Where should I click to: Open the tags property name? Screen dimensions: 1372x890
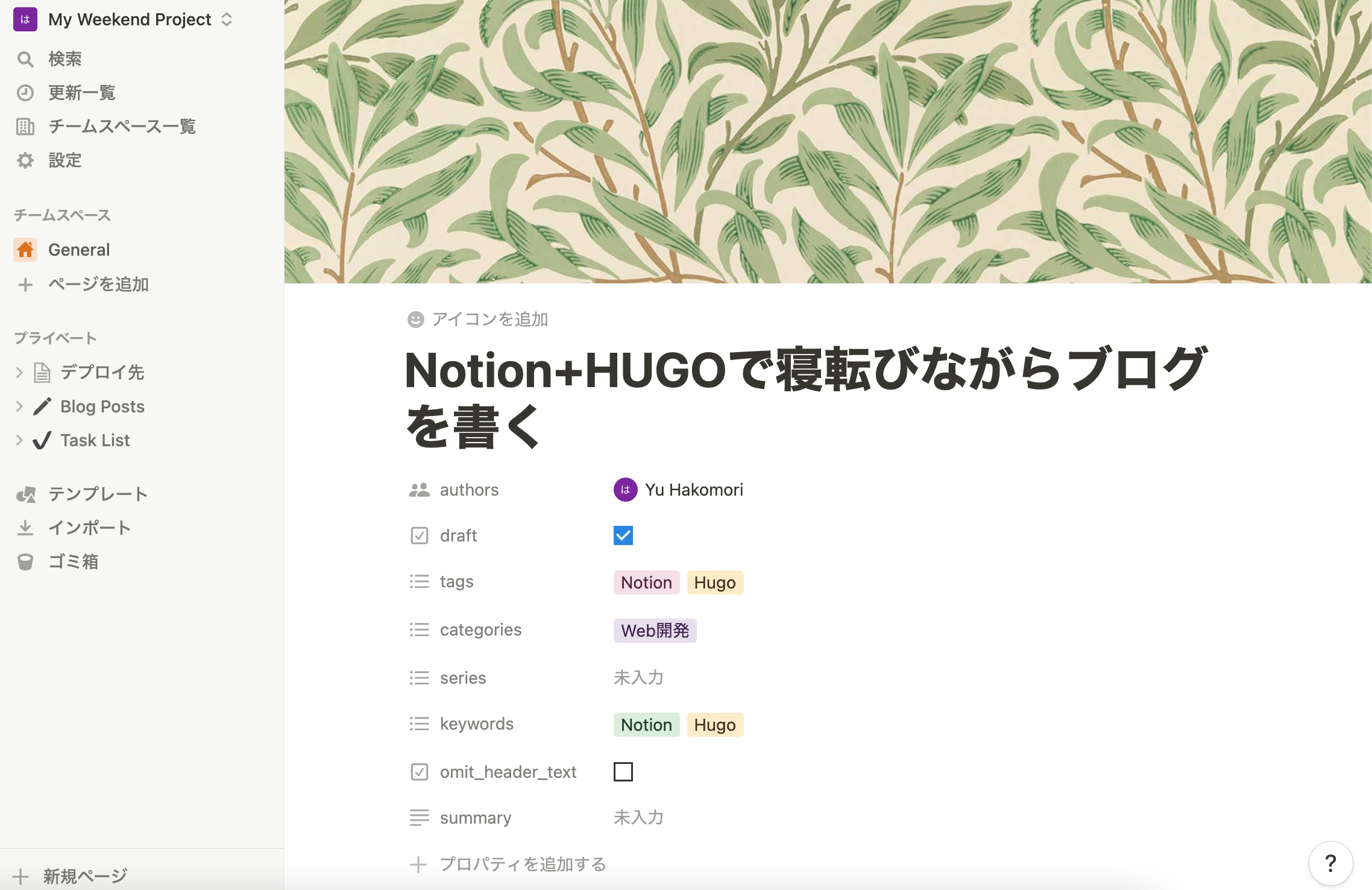(457, 581)
